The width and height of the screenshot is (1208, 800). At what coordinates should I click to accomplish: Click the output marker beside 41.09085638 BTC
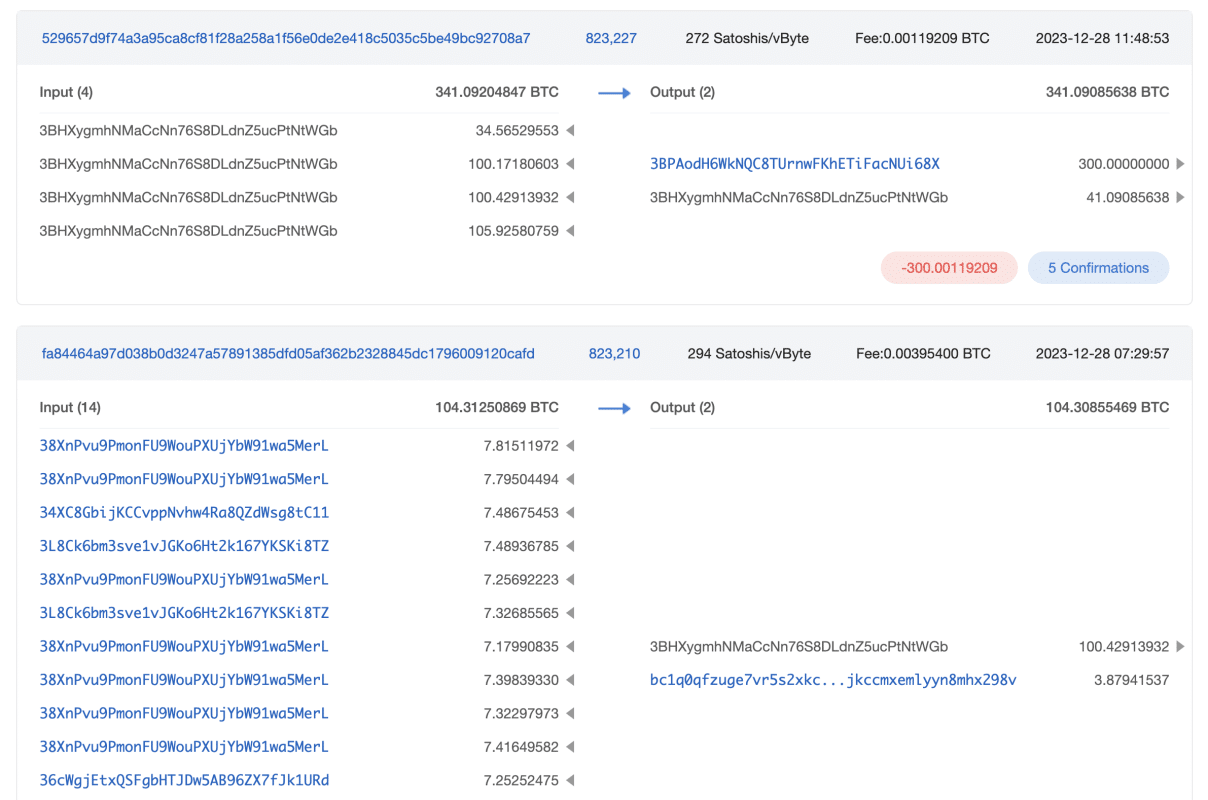(x=1180, y=197)
